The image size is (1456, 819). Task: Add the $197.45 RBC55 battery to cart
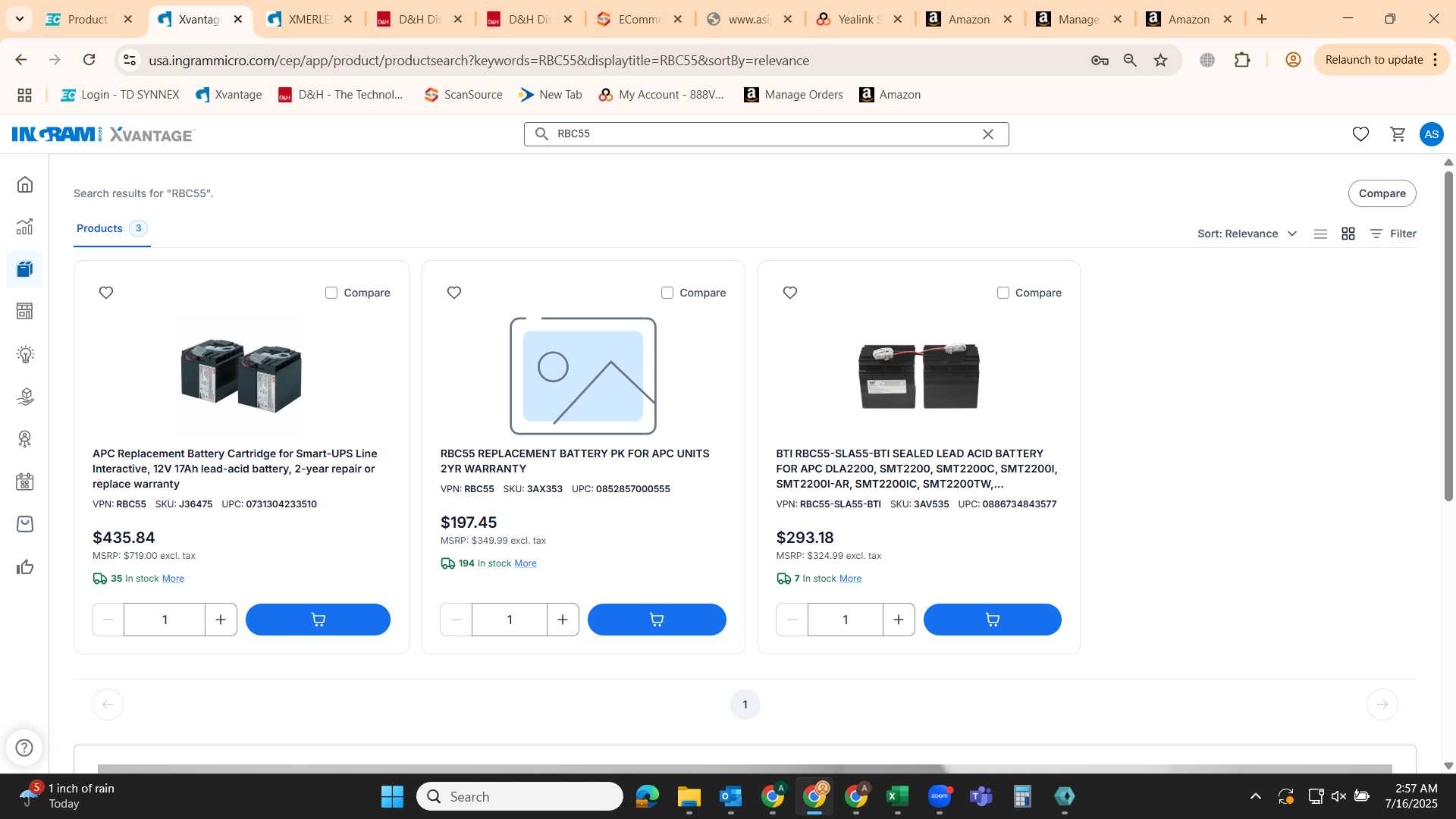tap(657, 620)
